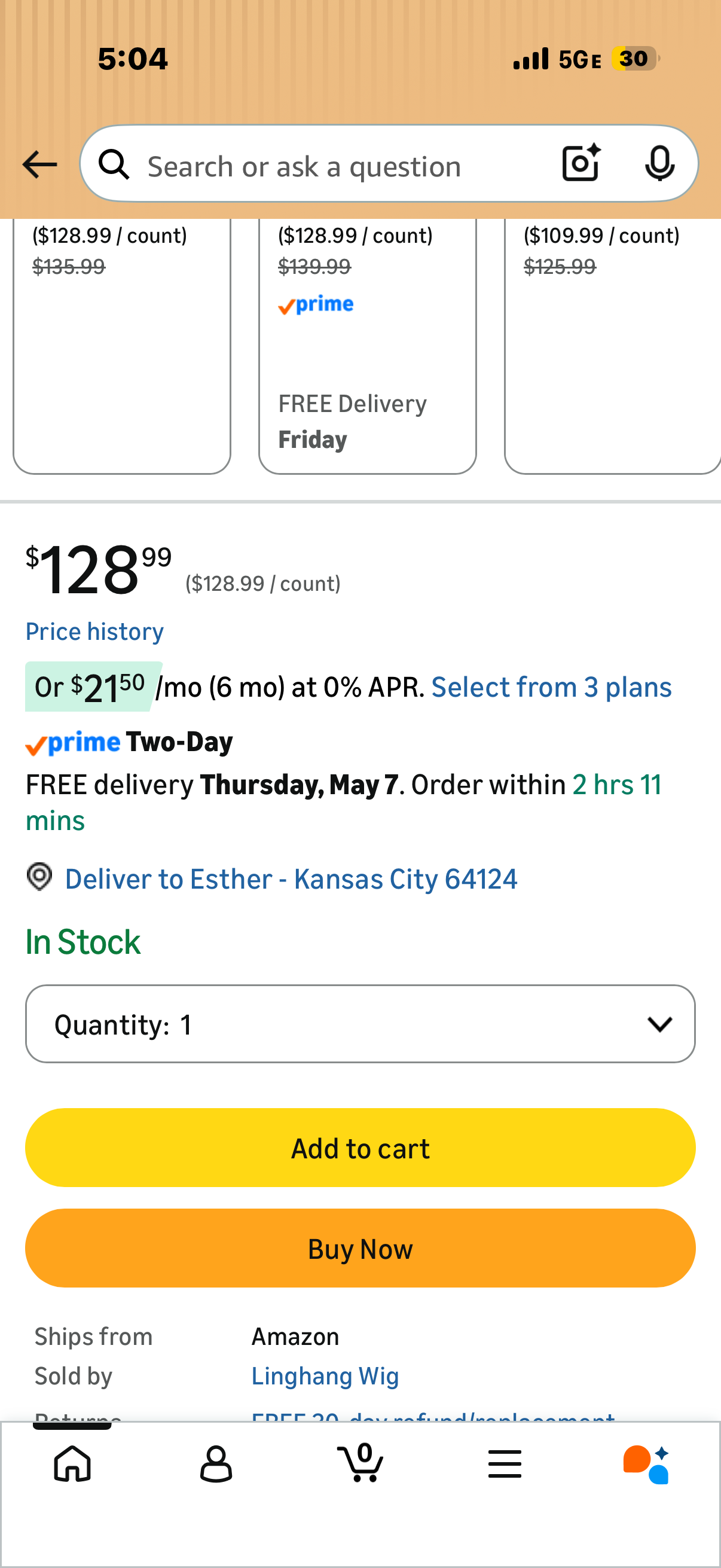Click Add to cart button
The height and width of the screenshot is (1568, 721).
click(x=360, y=1148)
